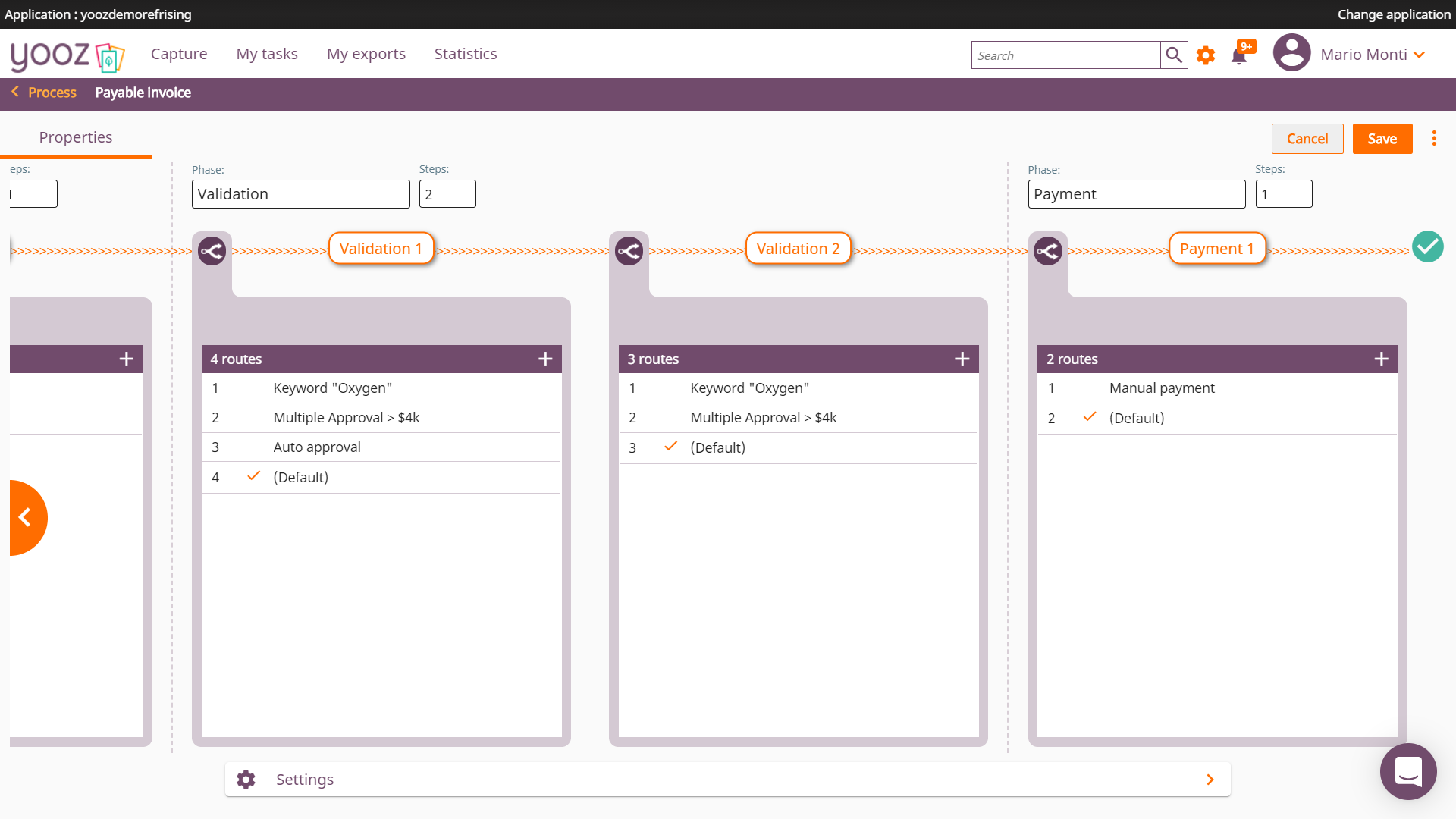
Task: Click the routing icon before Validation 1
Action: point(212,251)
